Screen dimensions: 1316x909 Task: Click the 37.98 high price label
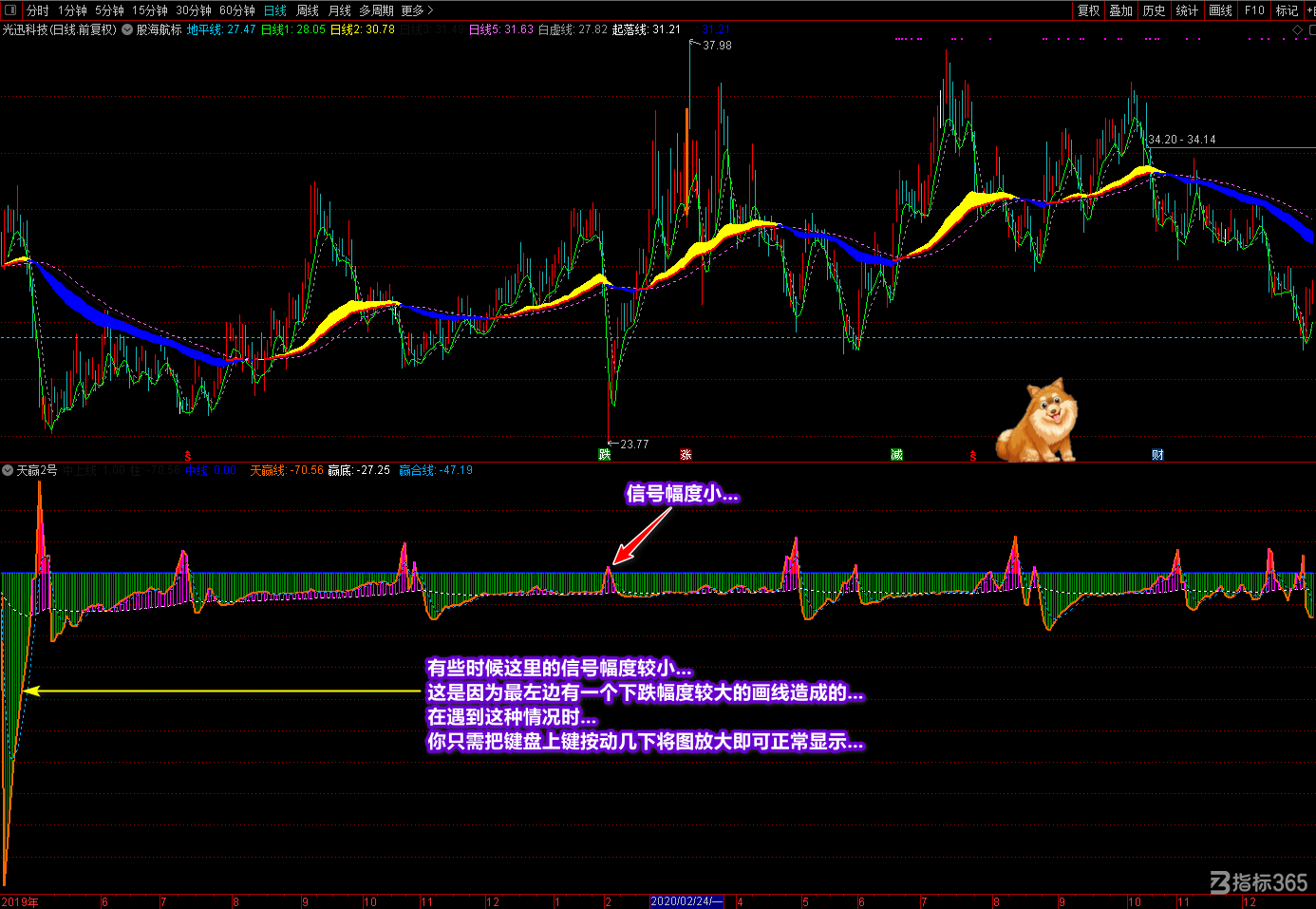tap(717, 45)
